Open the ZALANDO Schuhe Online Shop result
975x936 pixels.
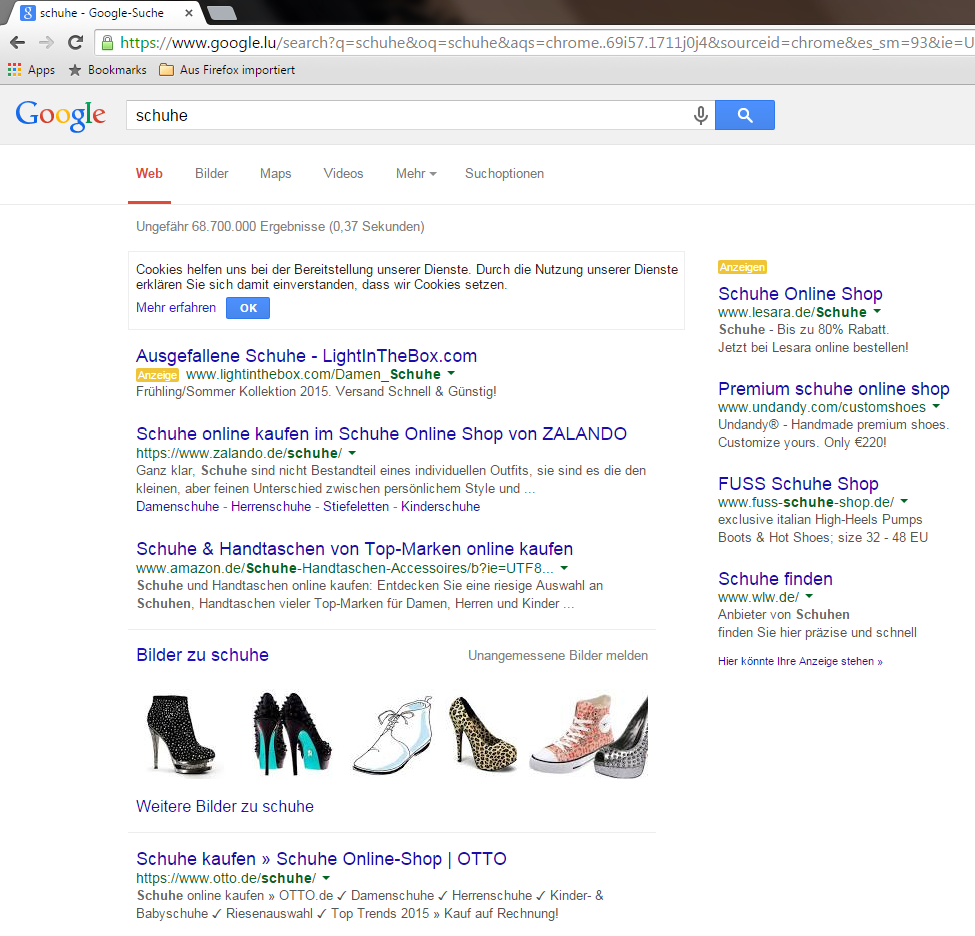(x=381, y=433)
